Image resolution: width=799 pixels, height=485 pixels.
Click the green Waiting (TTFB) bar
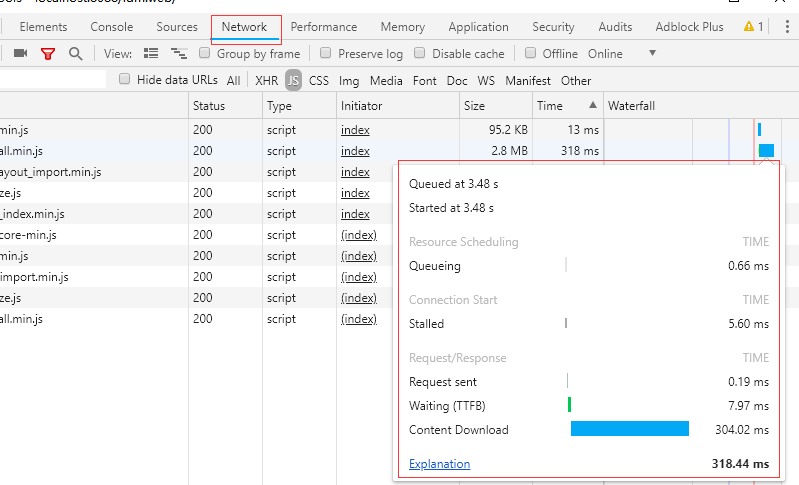tap(569, 405)
